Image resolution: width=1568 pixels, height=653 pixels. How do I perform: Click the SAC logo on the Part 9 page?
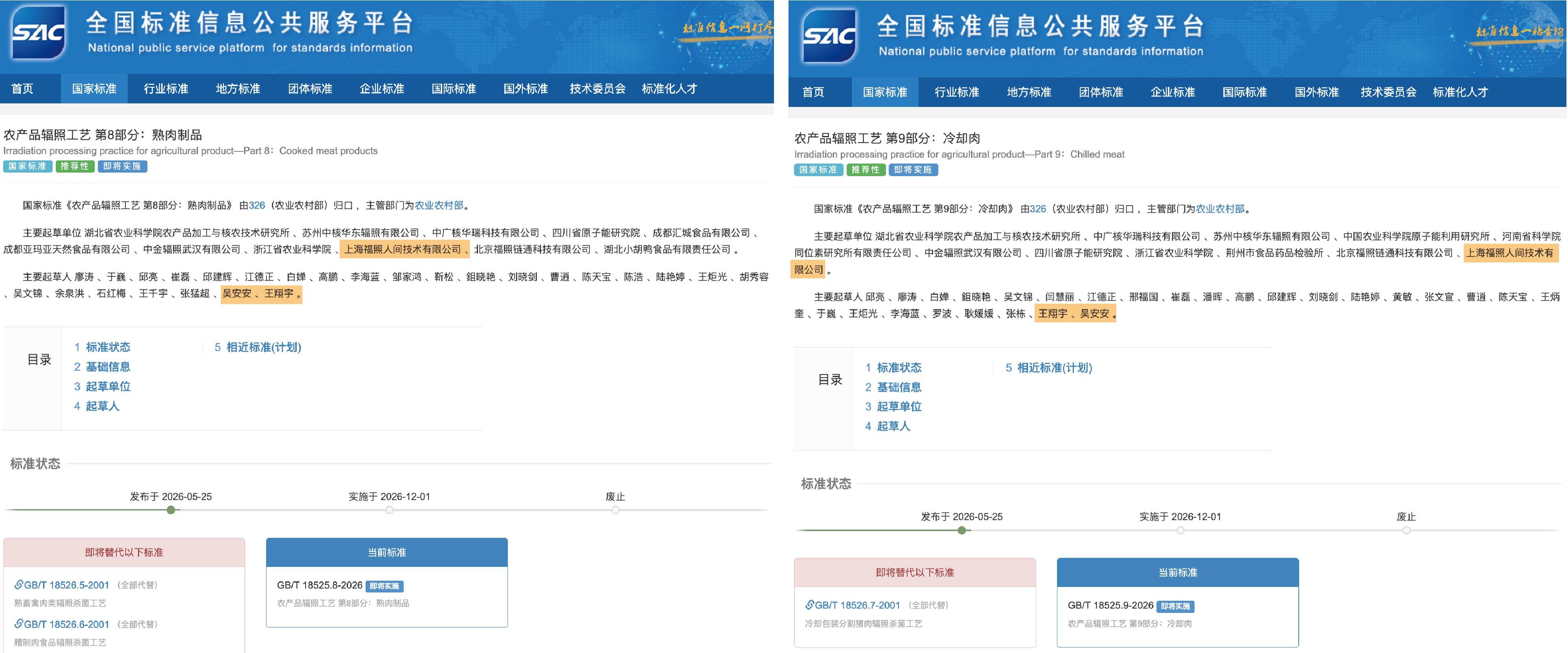(829, 36)
